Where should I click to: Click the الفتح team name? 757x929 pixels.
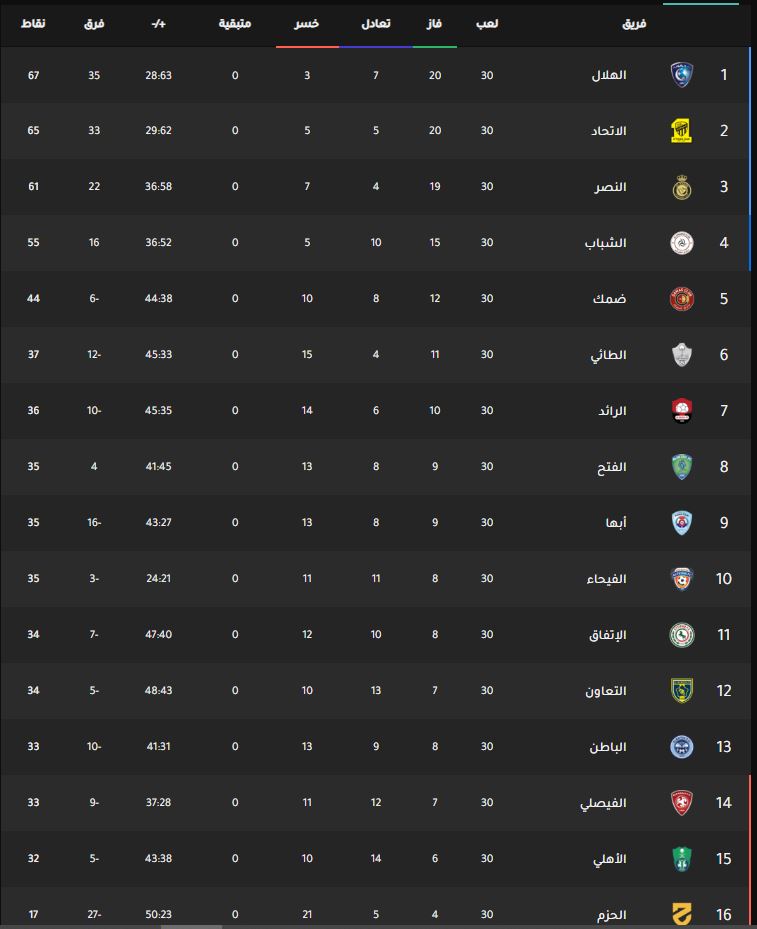click(x=612, y=467)
